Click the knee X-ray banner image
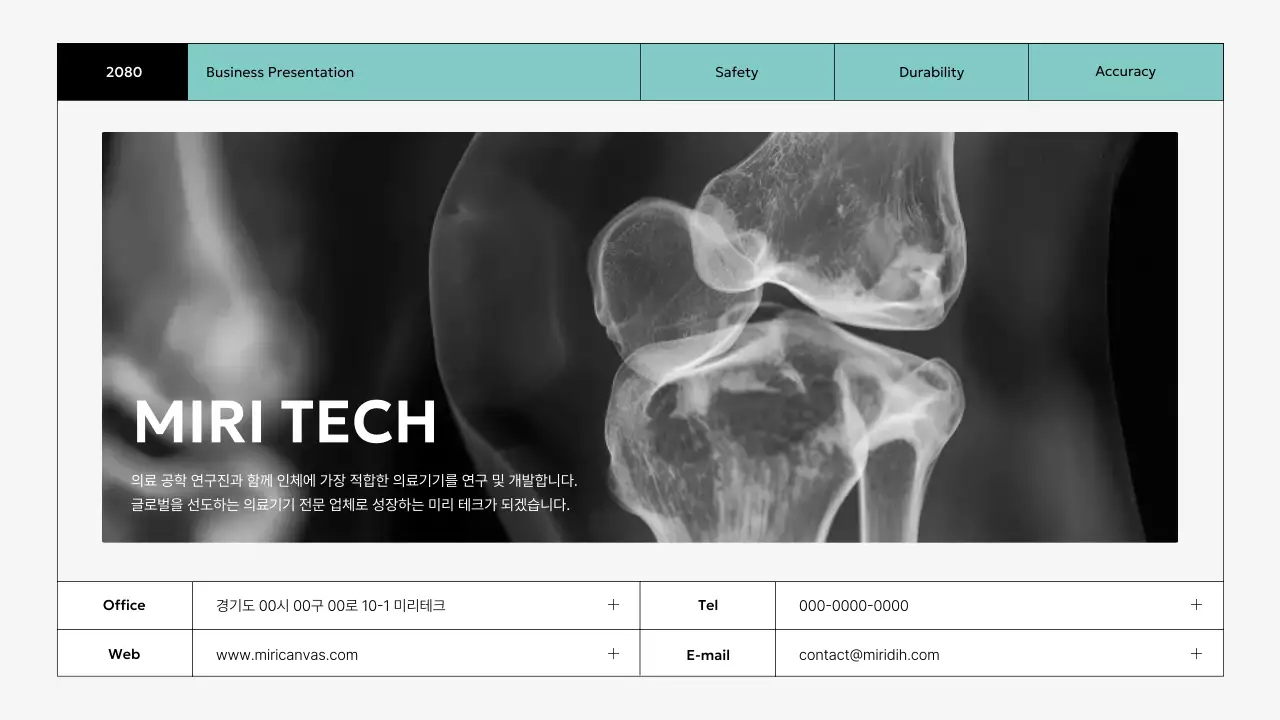Image resolution: width=1280 pixels, height=720 pixels. [780, 300]
